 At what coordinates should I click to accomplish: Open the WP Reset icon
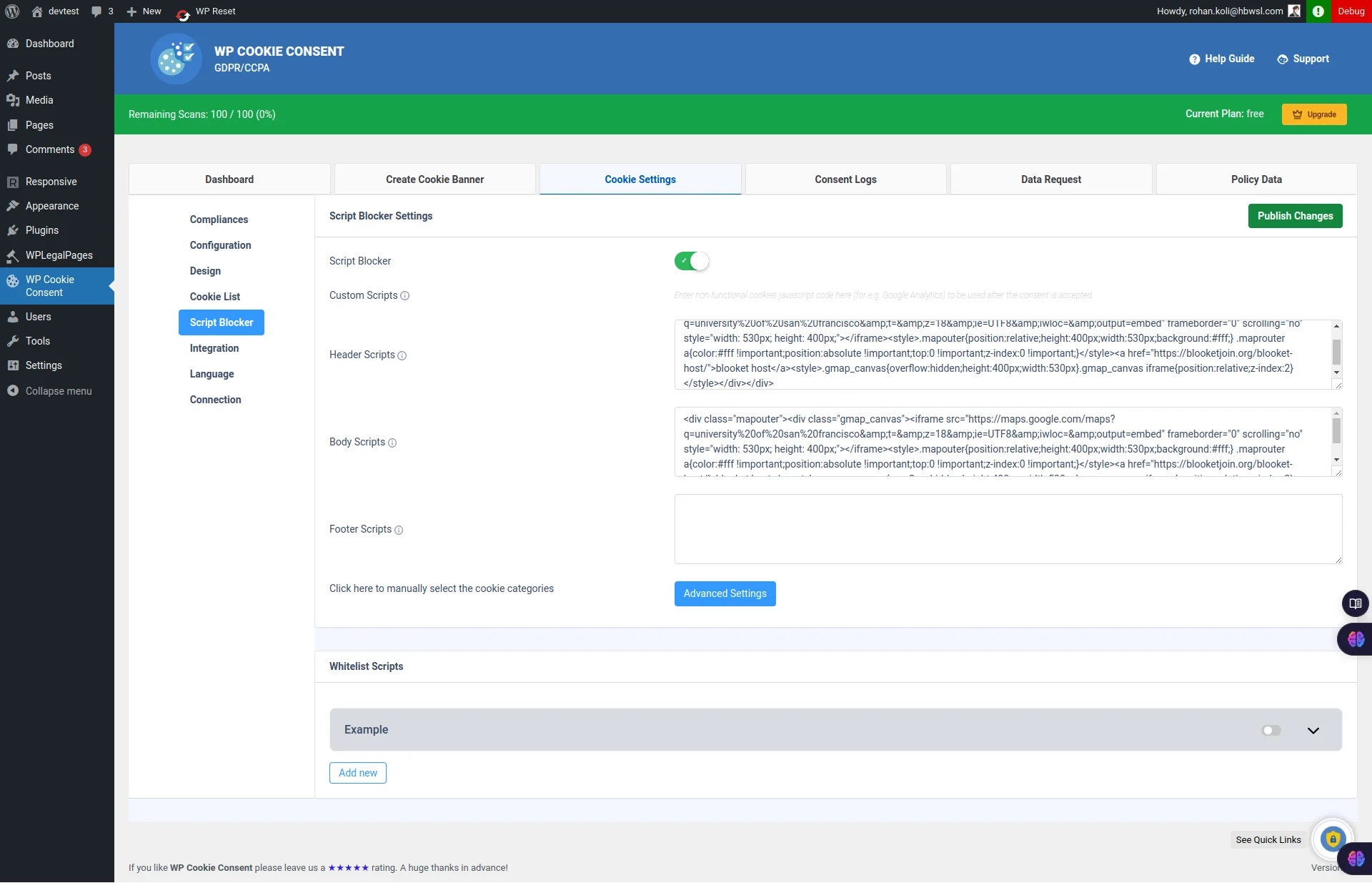coord(183,14)
